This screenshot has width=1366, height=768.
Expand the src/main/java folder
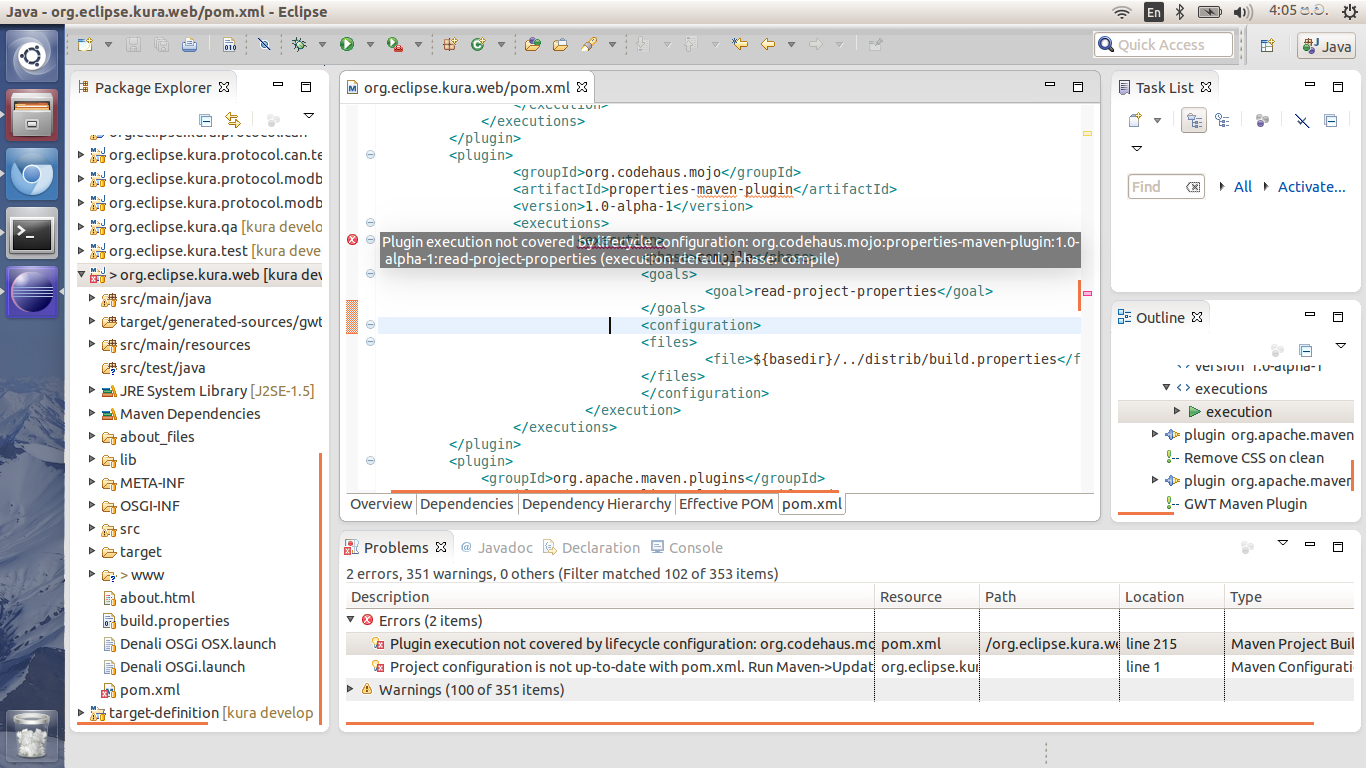click(92, 299)
